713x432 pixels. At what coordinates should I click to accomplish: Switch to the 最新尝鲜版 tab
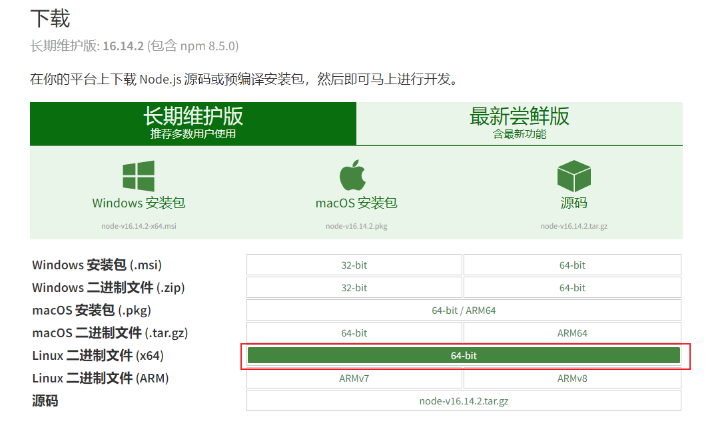tap(519, 123)
